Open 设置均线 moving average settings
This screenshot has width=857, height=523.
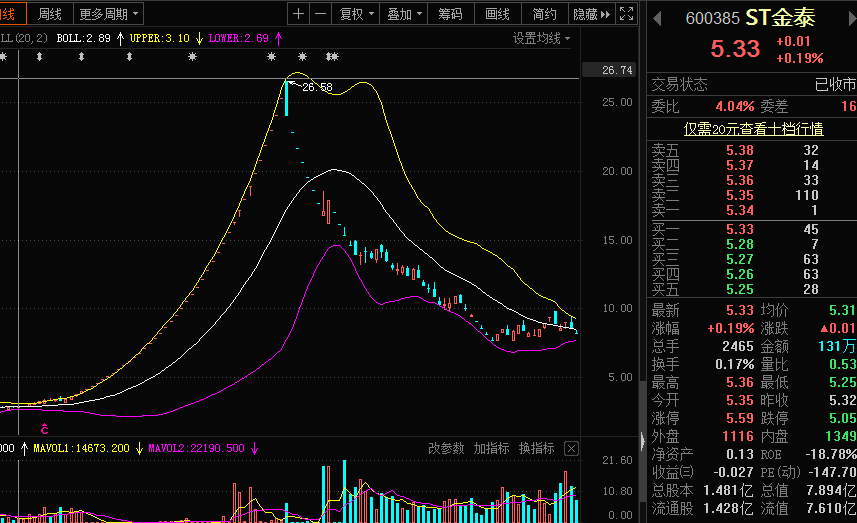(541, 38)
